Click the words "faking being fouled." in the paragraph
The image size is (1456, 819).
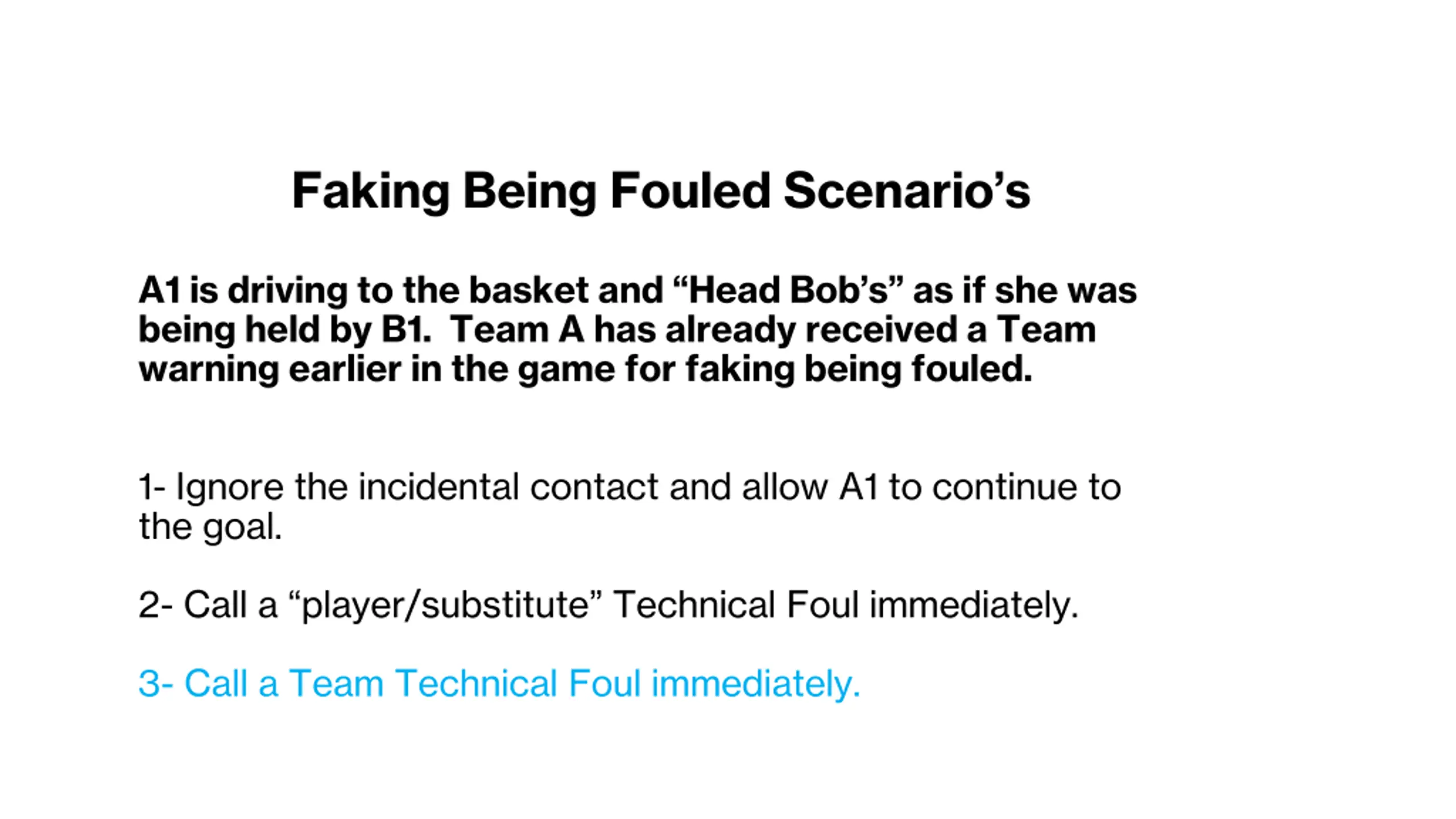pyautogui.click(x=859, y=369)
